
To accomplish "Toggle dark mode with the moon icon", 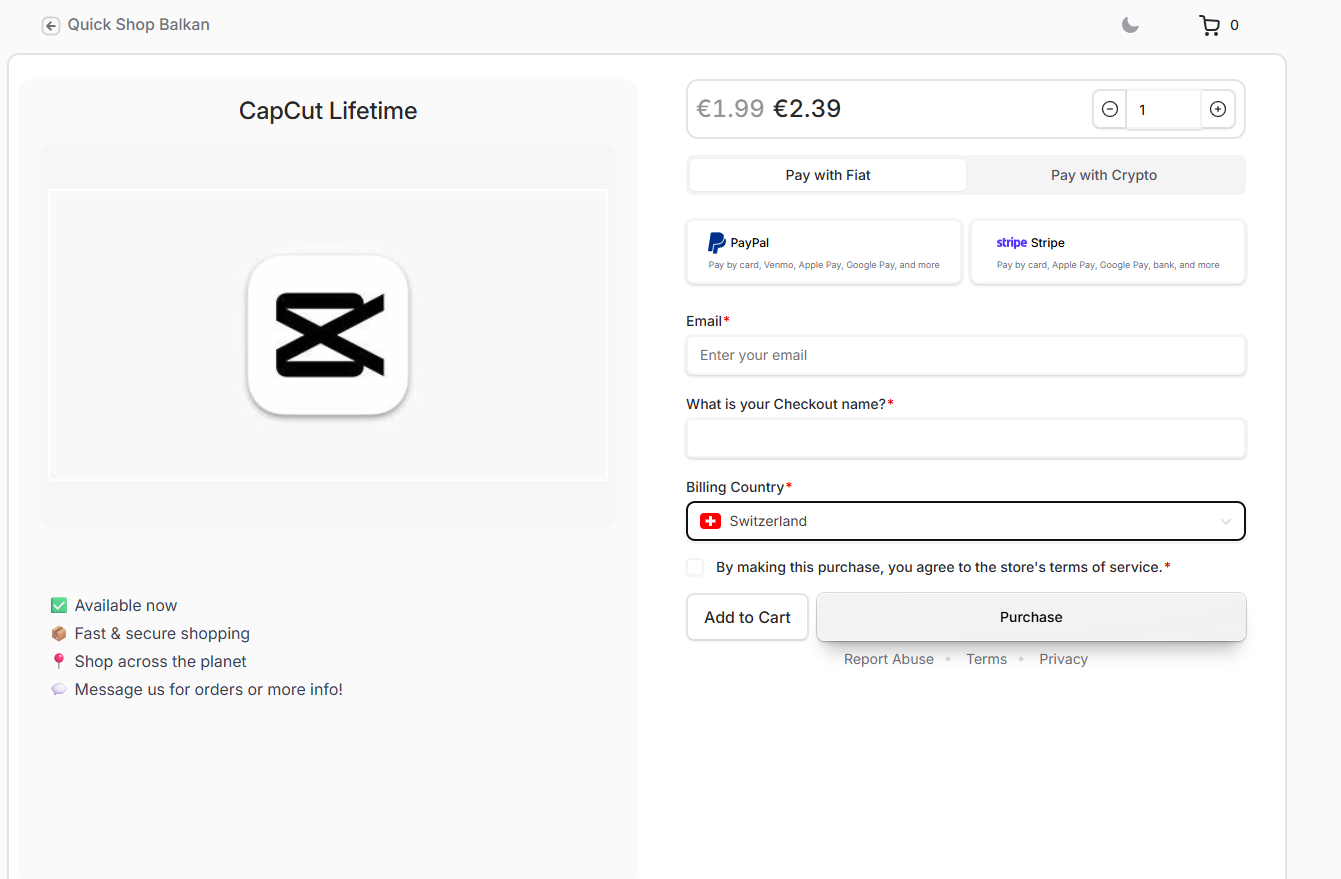I will 1130,25.
